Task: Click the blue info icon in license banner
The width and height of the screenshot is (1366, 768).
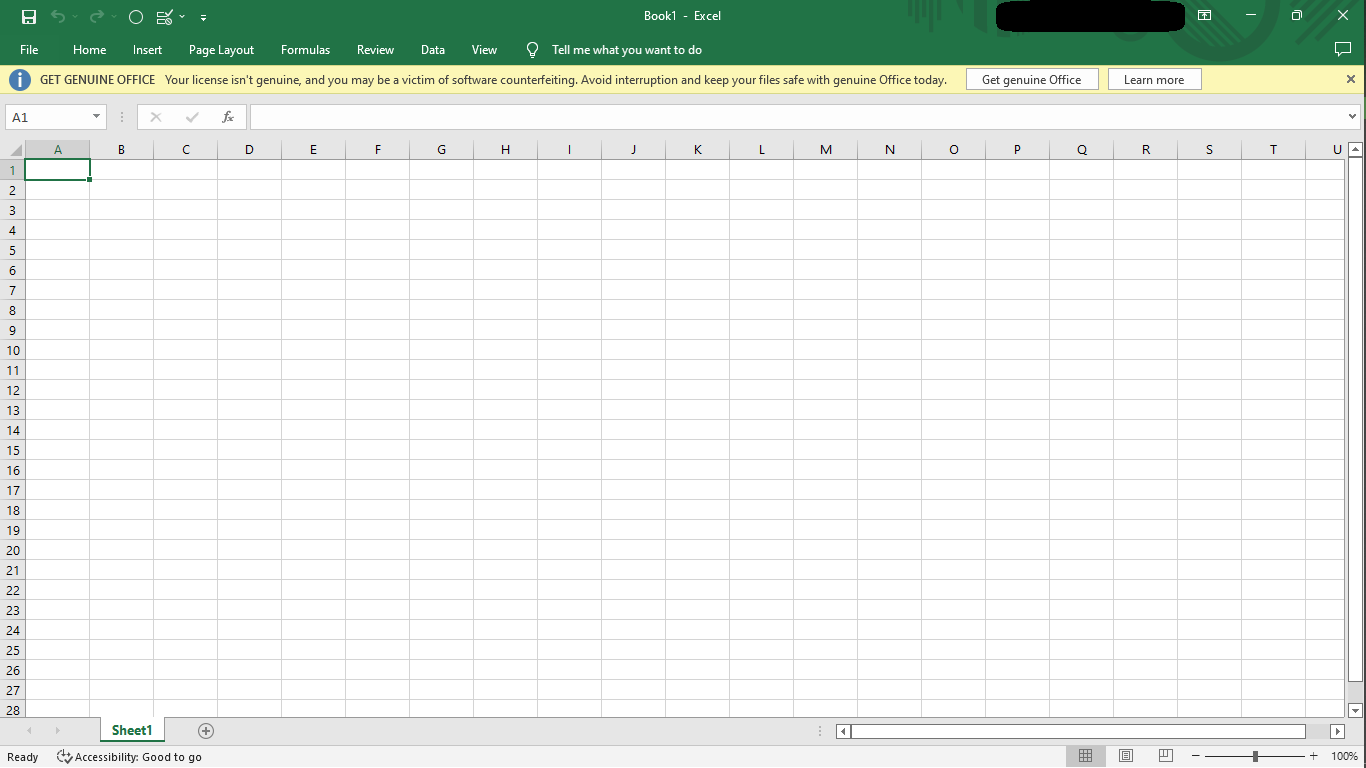Action: tap(20, 80)
